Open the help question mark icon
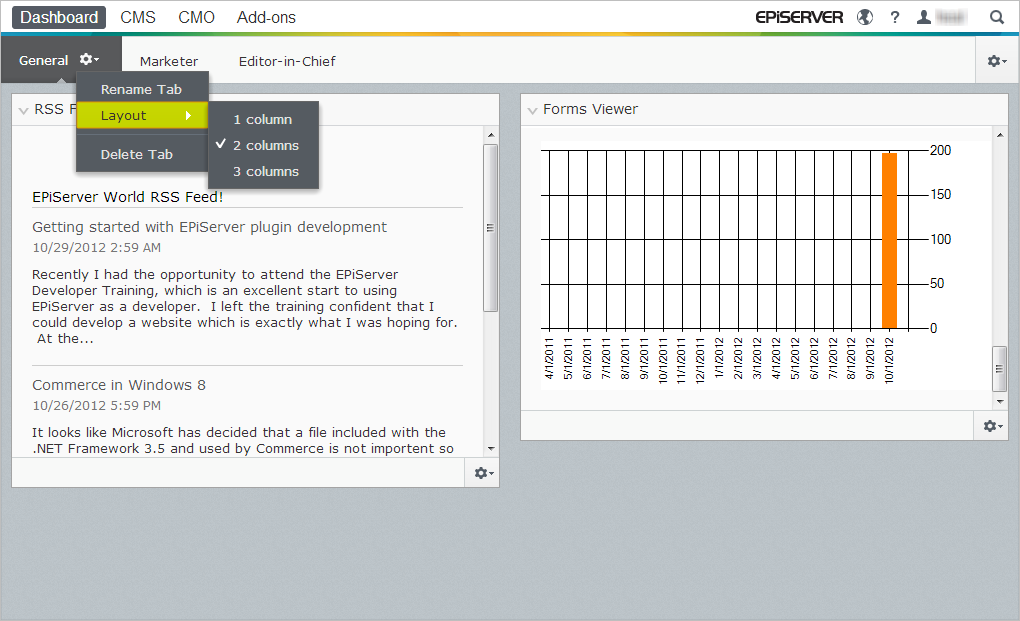Viewport: 1020px width, 621px height. pos(895,18)
